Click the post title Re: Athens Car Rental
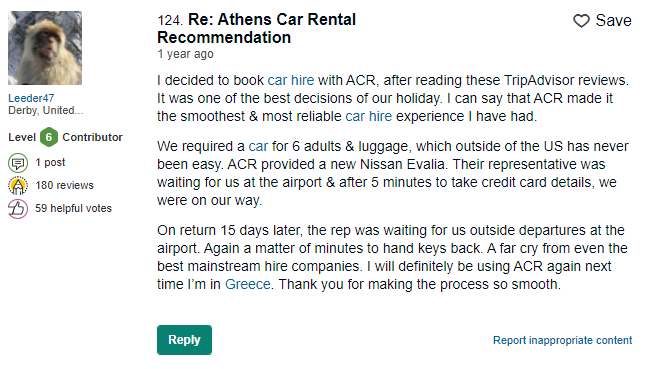 click(x=257, y=28)
